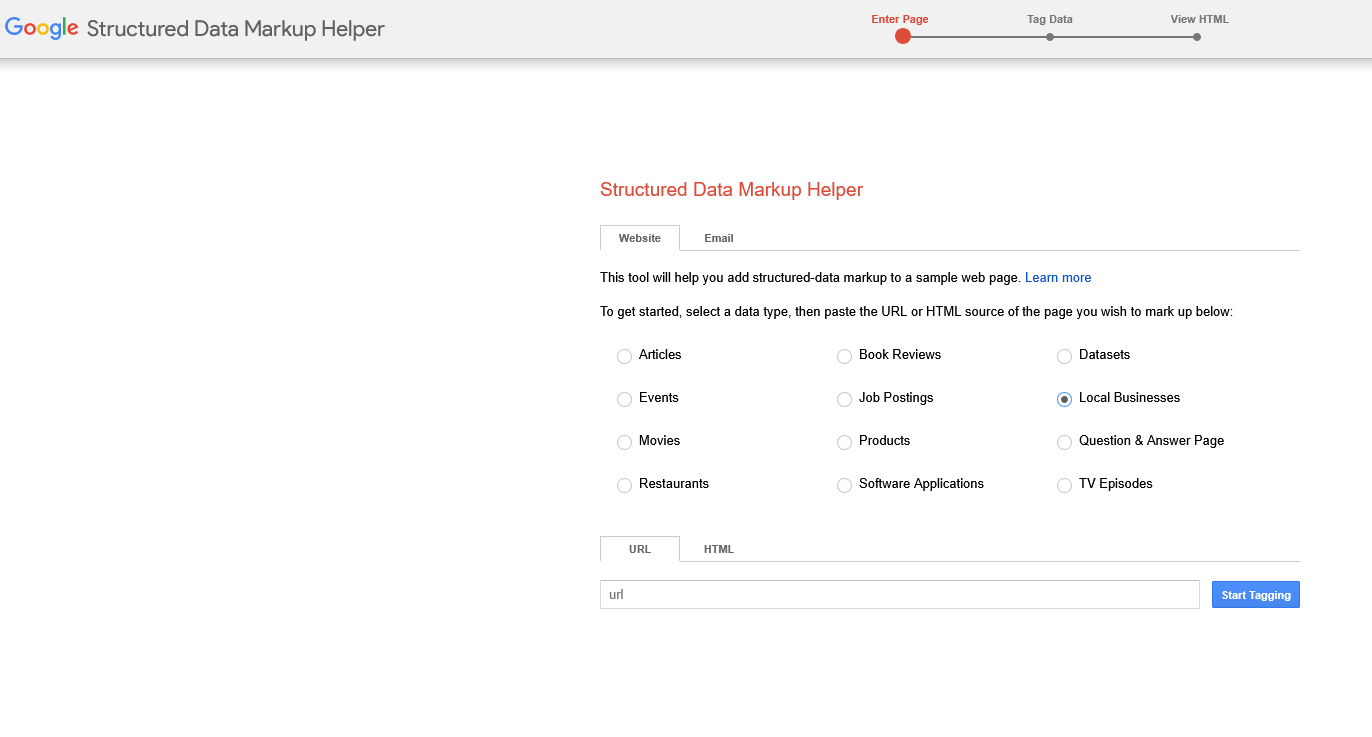
Task: Click the Local Businesses radio button
Action: click(x=1064, y=399)
